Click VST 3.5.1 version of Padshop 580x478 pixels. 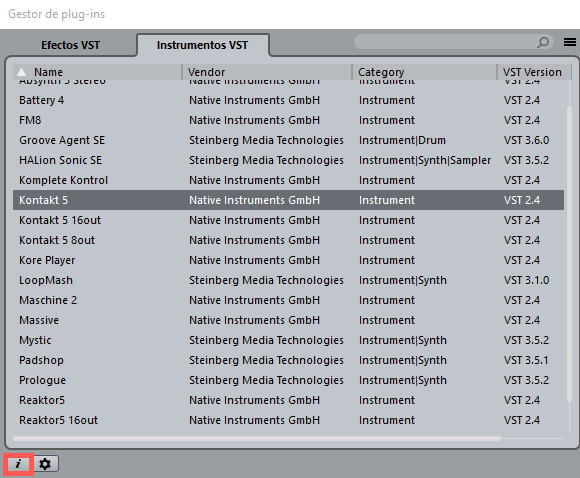pyautogui.click(x=526, y=360)
